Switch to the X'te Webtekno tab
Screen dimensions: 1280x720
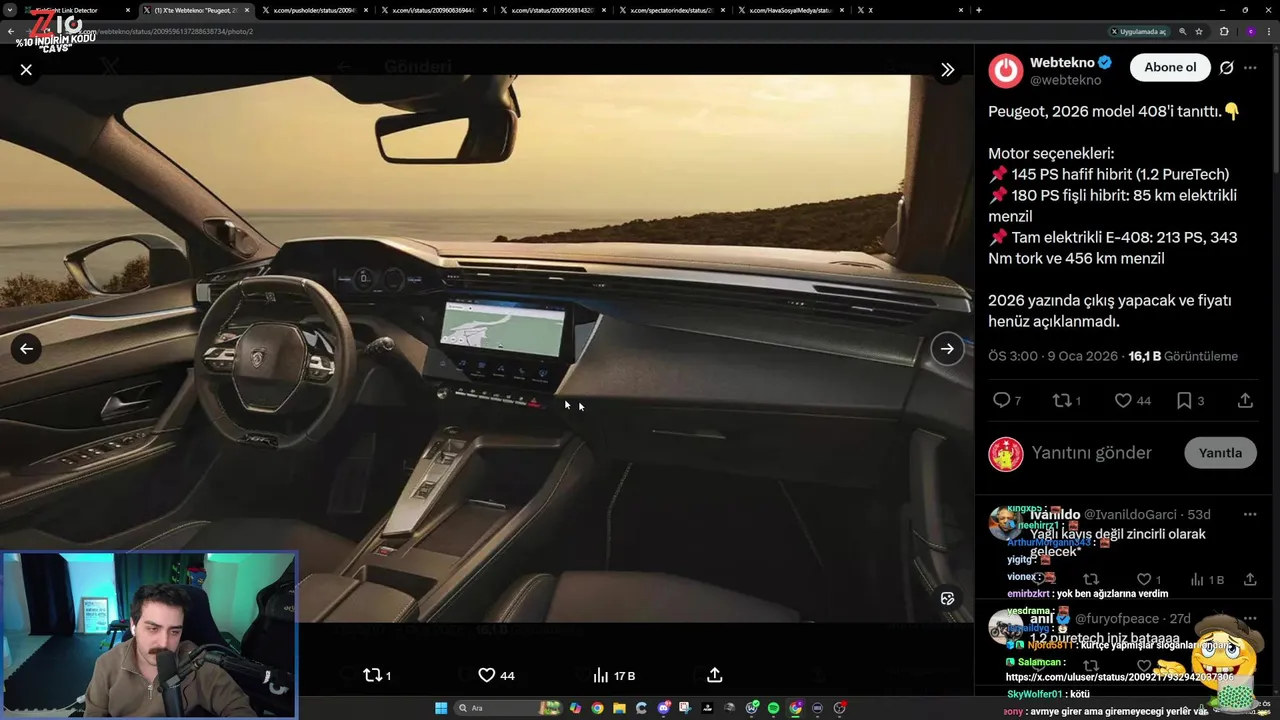[x=195, y=10]
